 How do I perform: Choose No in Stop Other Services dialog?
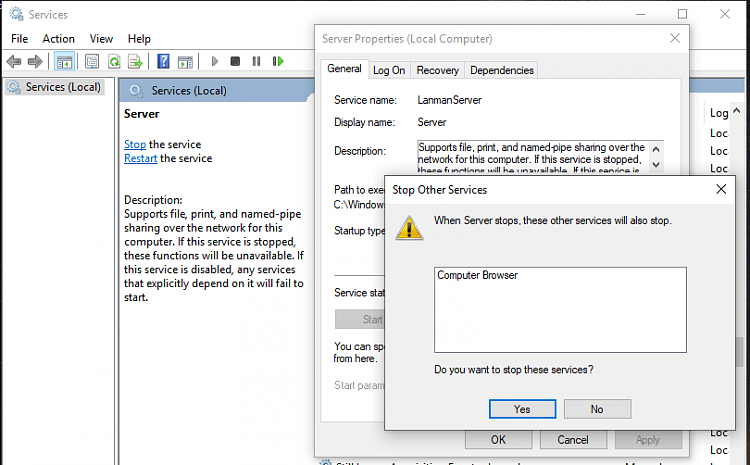pos(597,409)
